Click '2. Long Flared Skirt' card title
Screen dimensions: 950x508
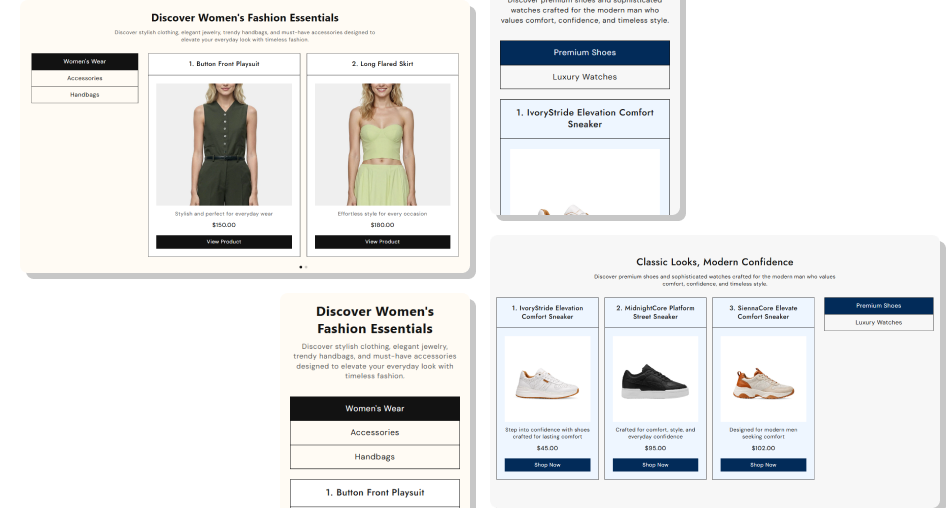(x=382, y=64)
